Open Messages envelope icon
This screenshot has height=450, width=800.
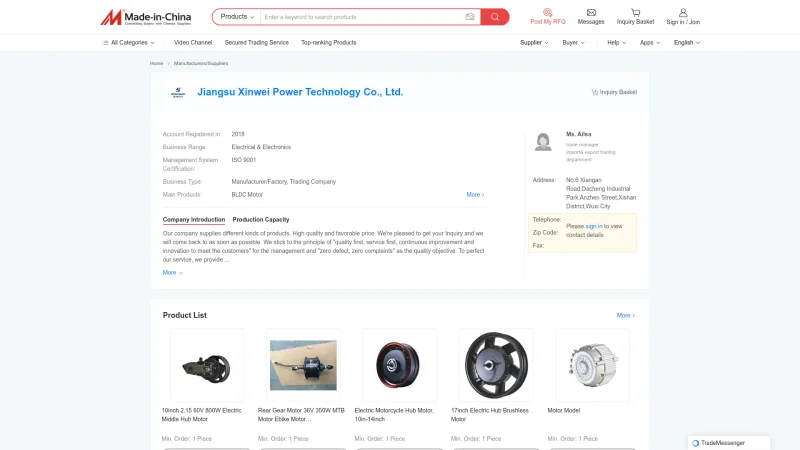click(591, 17)
